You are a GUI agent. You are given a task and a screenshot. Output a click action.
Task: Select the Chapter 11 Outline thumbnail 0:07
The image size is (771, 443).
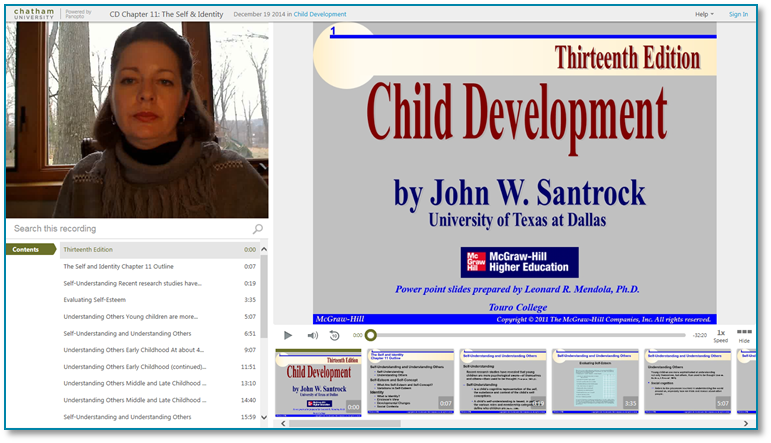point(411,381)
